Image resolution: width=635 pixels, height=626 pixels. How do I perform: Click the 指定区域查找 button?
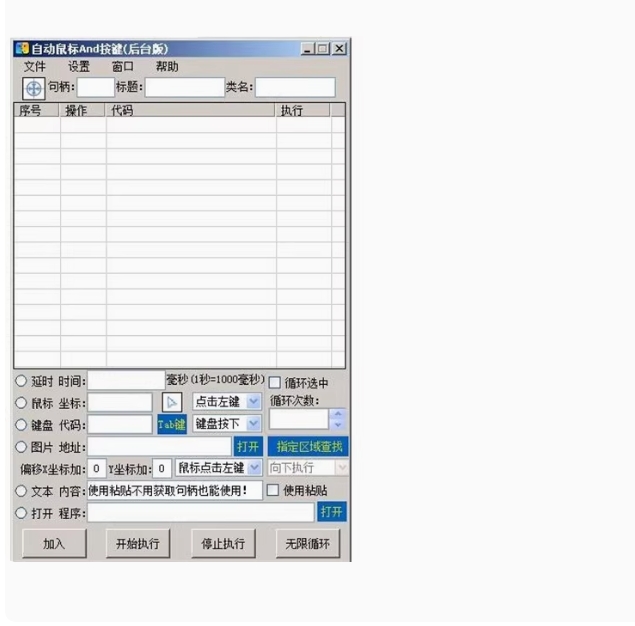[308, 446]
